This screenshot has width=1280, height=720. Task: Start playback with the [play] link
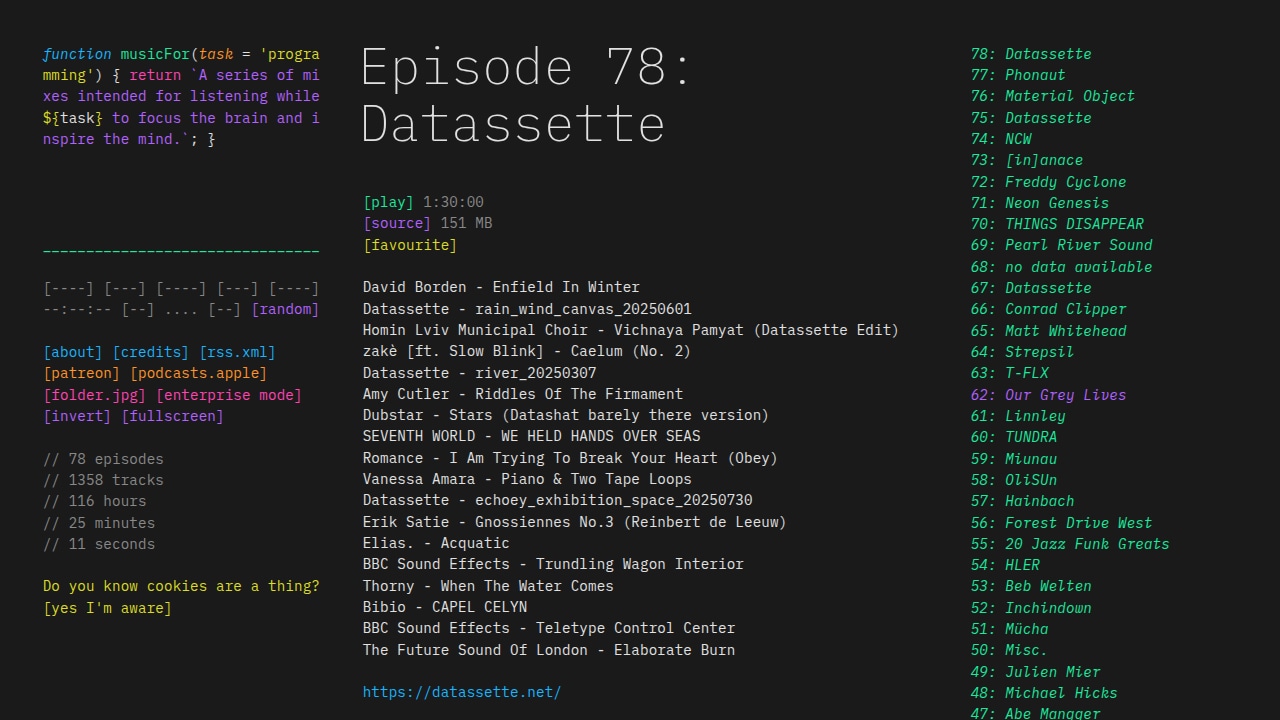click(x=388, y=202)
